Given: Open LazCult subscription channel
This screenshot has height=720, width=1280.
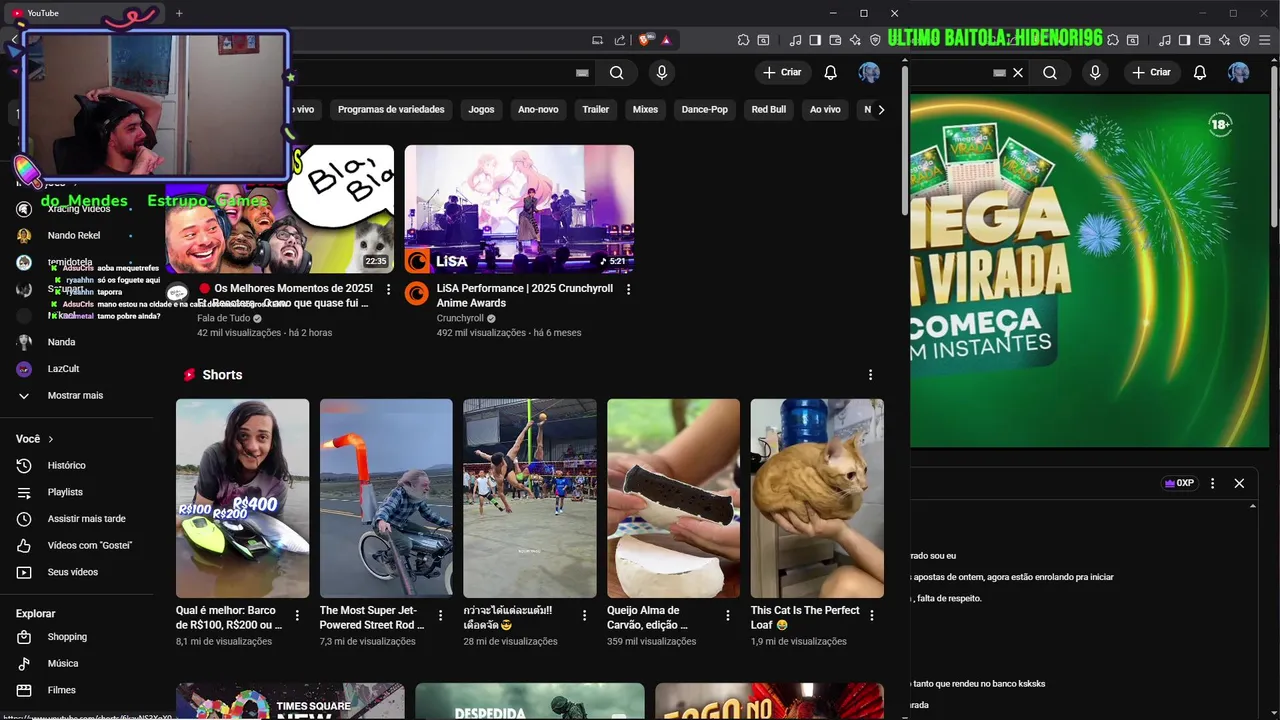Looking at the screenshot, I should pos(63,369).
